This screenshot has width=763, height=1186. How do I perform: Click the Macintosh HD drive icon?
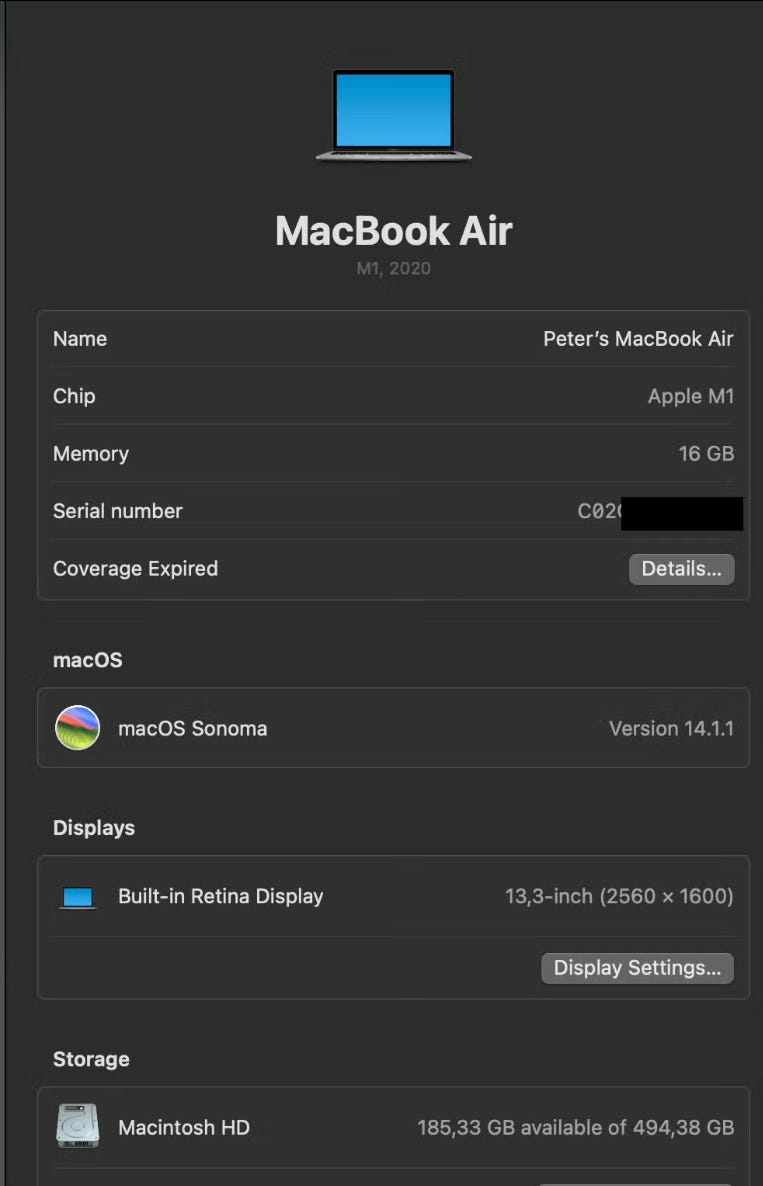(x=77, y=1126)
